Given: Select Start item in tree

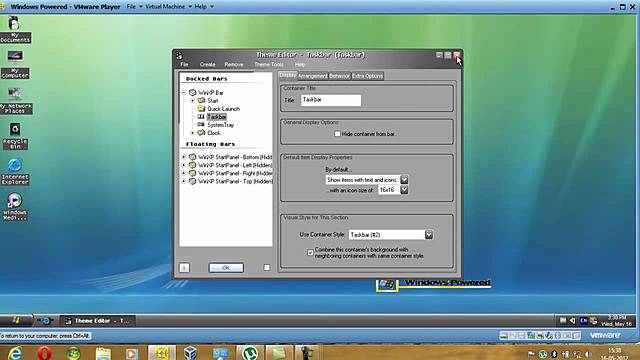Looking at the screenshot, I should point(213,100).
